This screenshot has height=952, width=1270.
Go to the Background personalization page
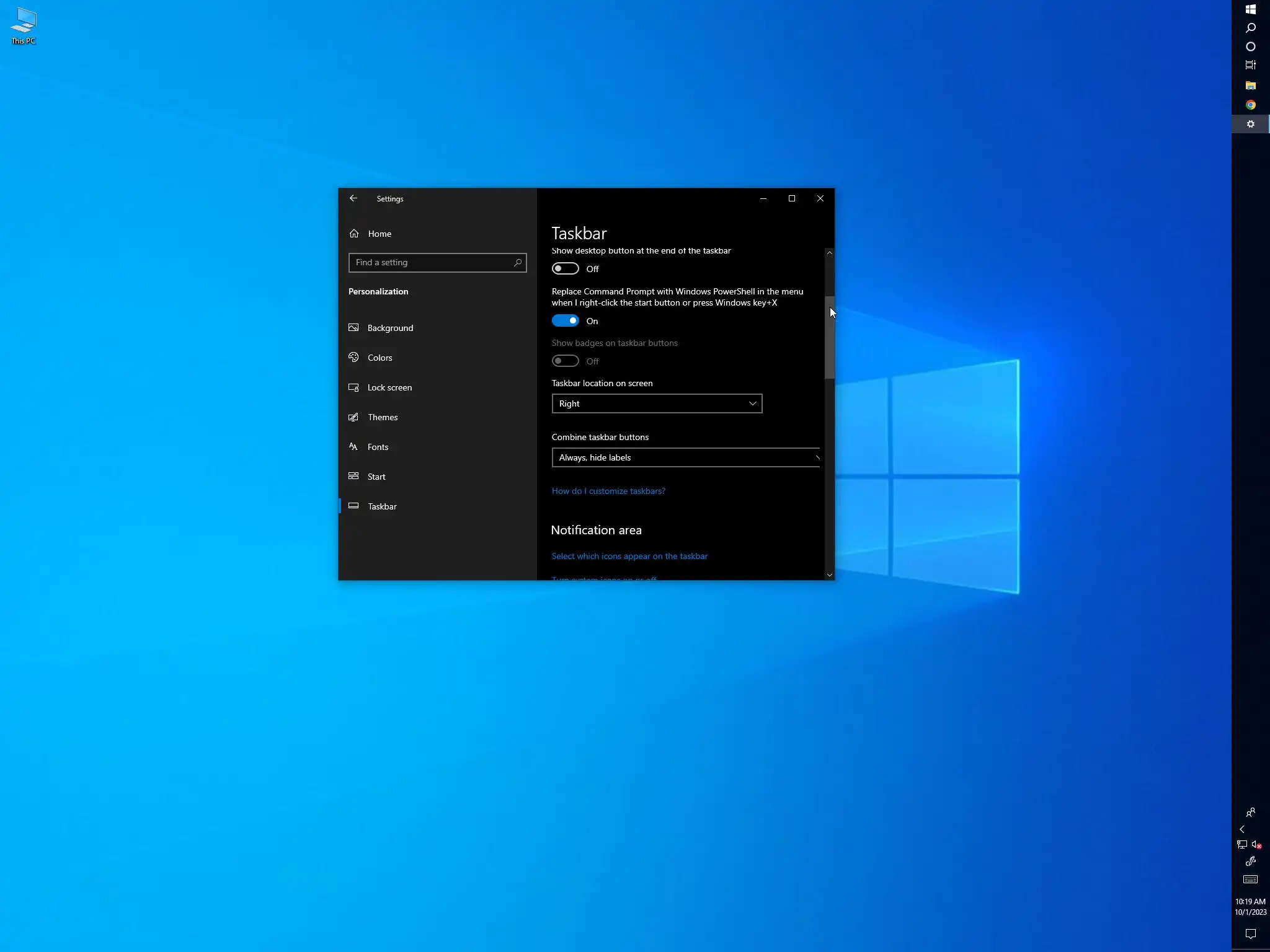390,328
